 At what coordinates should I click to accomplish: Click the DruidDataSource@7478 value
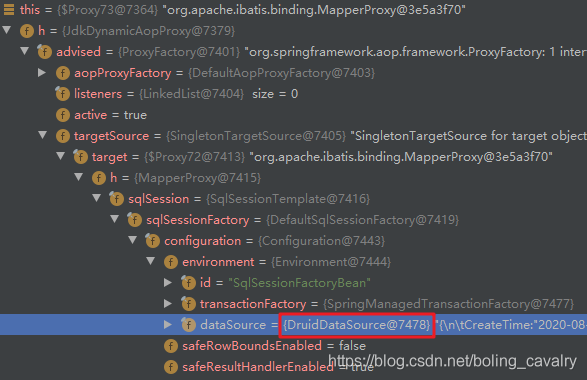coord(357,325)
